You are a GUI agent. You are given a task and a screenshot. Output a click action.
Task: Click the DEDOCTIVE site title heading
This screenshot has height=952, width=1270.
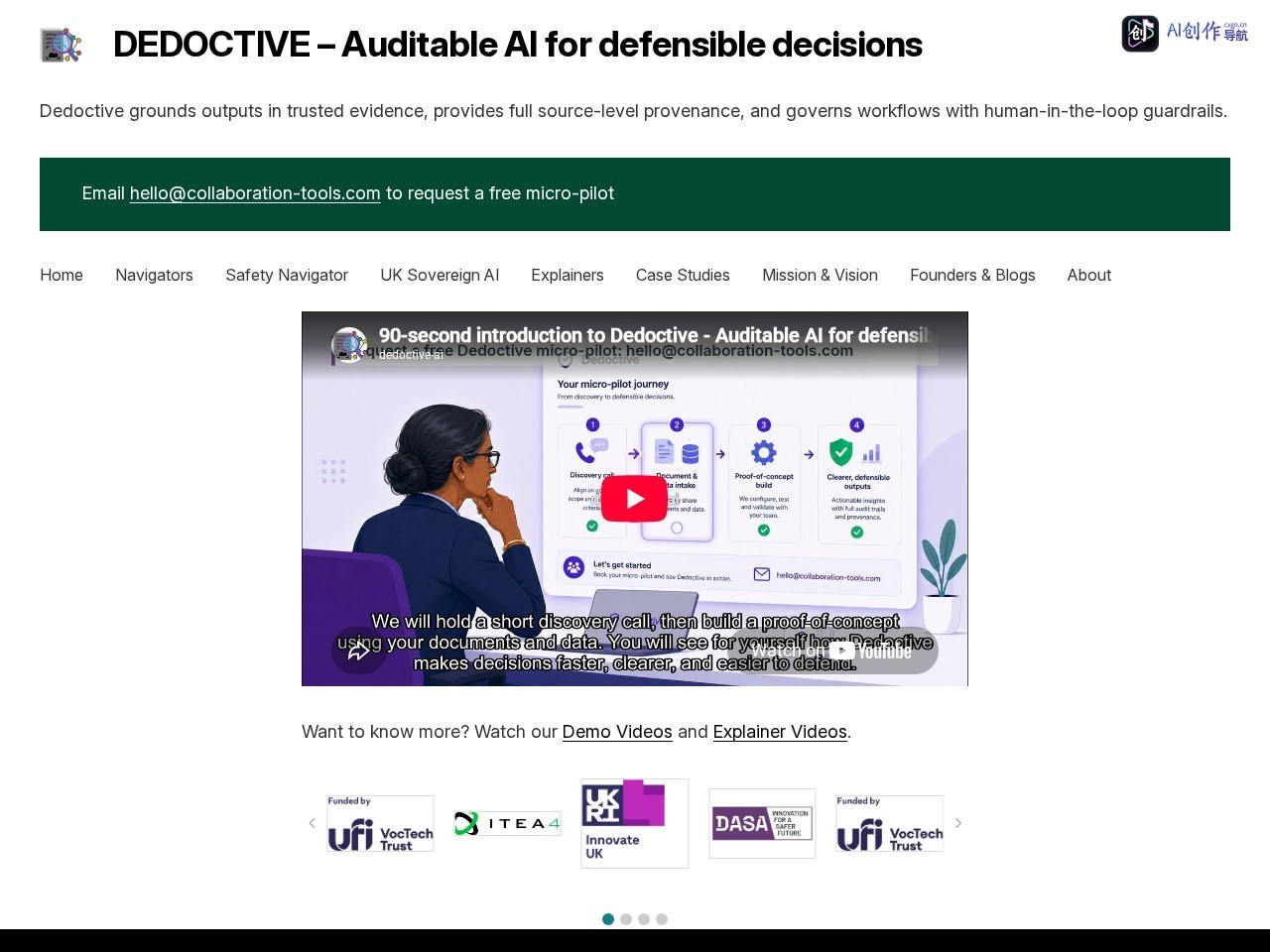coord(518,45)
